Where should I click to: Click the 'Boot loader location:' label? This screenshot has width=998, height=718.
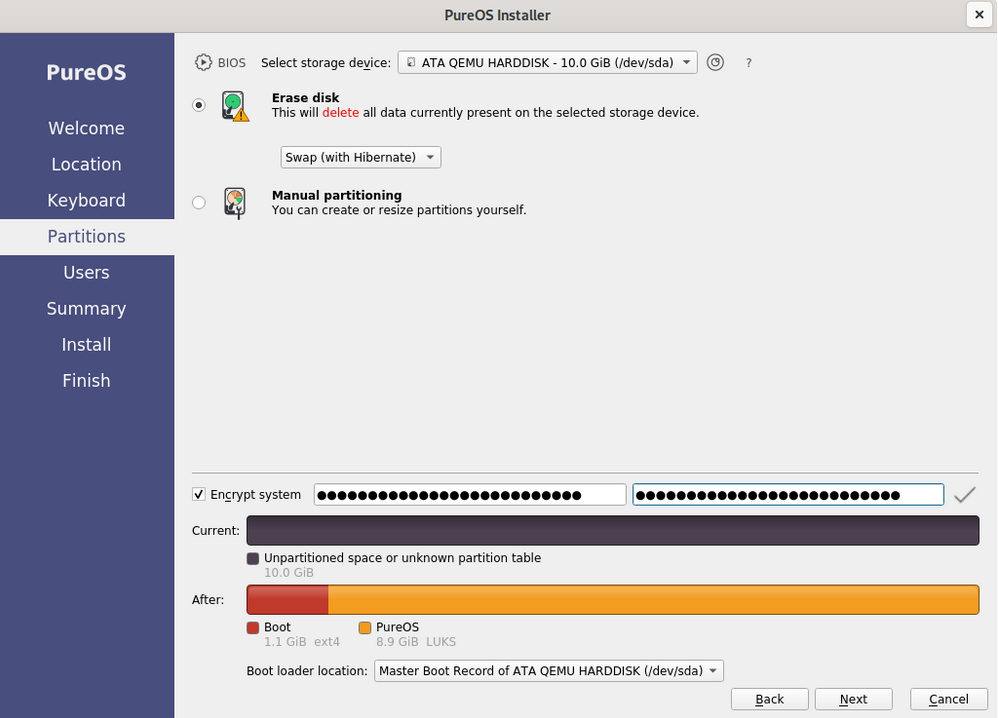[307, 671]
